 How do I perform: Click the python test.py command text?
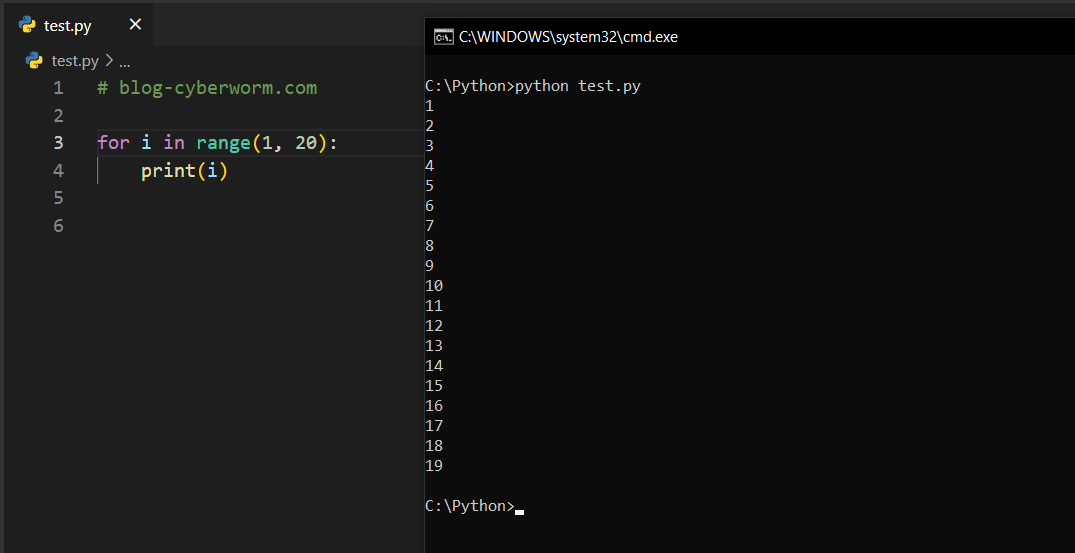(x=577, y=86)
